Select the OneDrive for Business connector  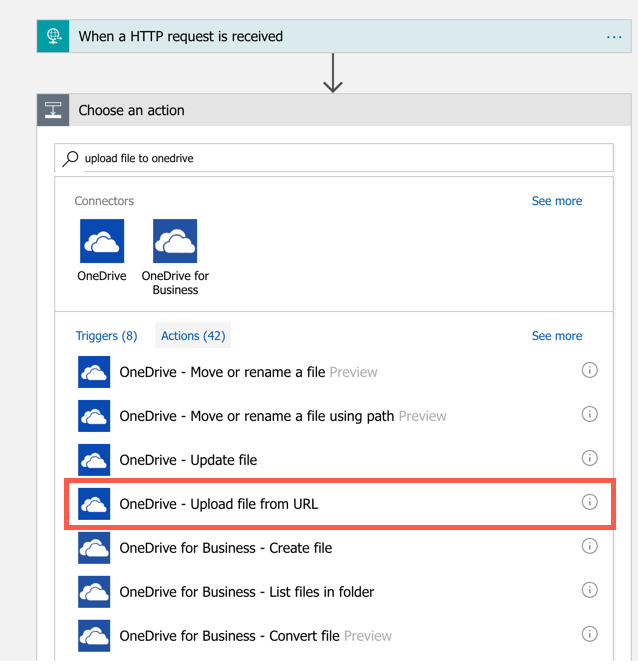(175, 241)
